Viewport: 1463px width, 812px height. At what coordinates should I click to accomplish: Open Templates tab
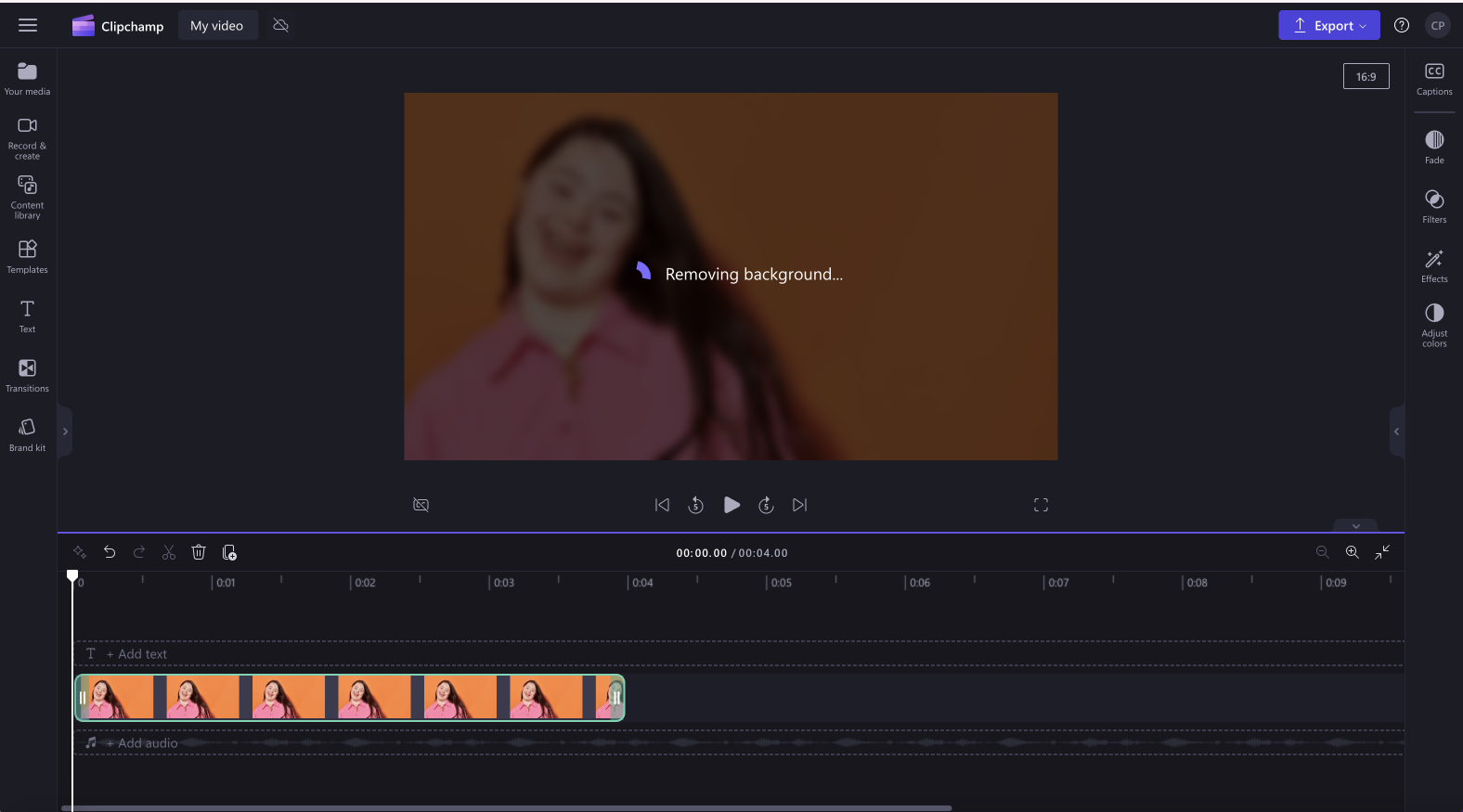point(28,257)
